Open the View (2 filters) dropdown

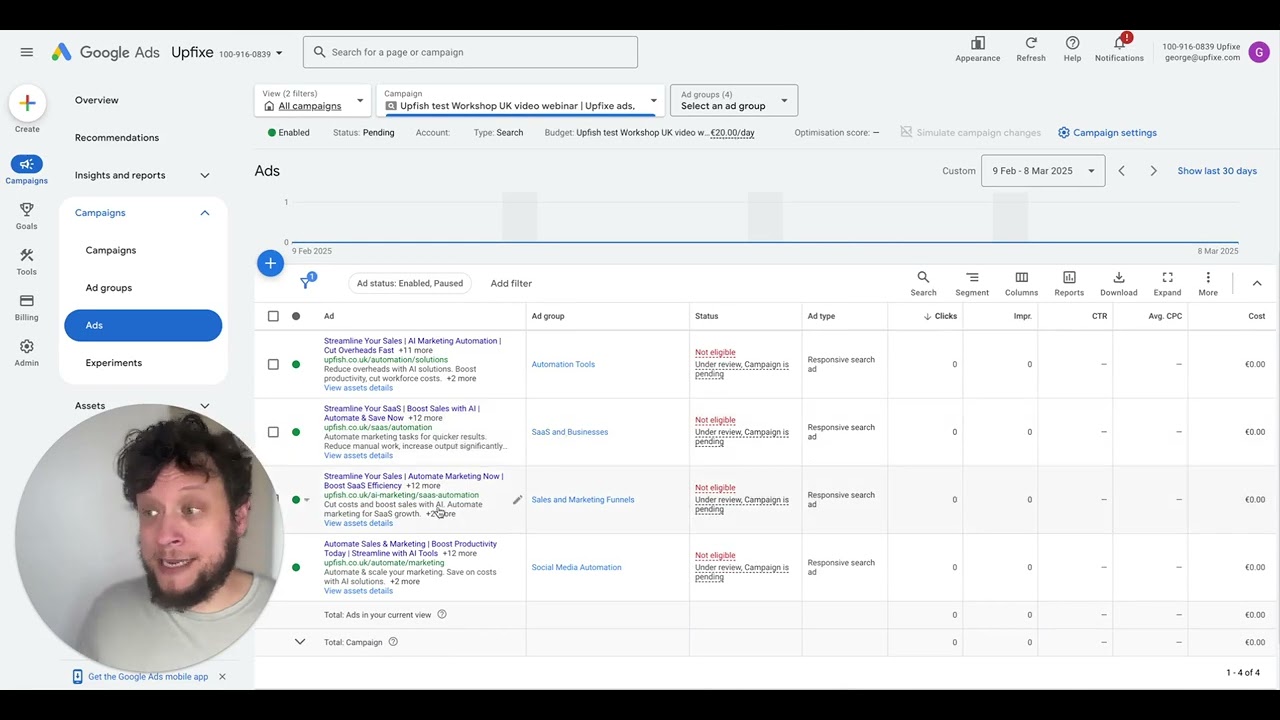[311, 100]
